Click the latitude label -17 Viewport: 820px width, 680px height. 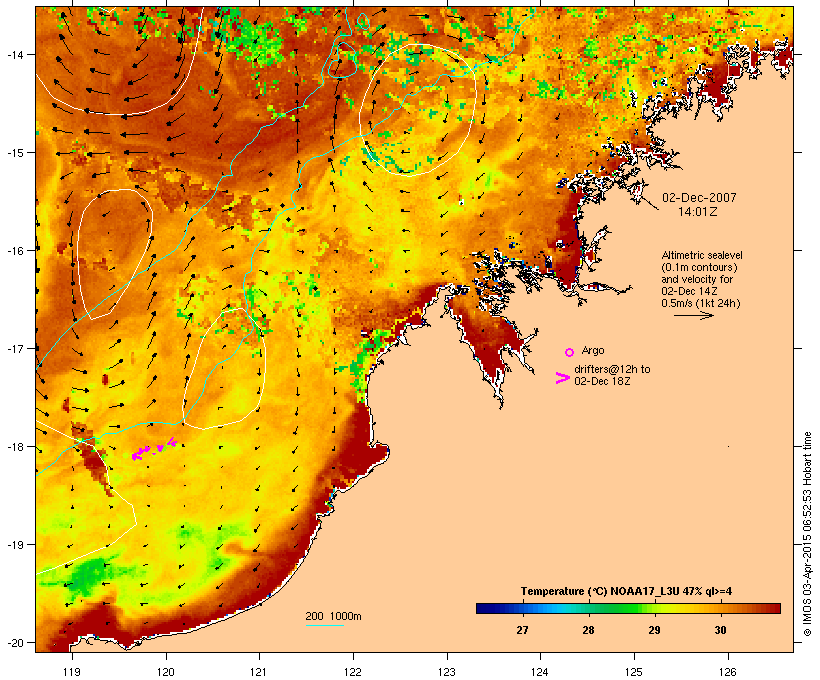click(14, 348)
